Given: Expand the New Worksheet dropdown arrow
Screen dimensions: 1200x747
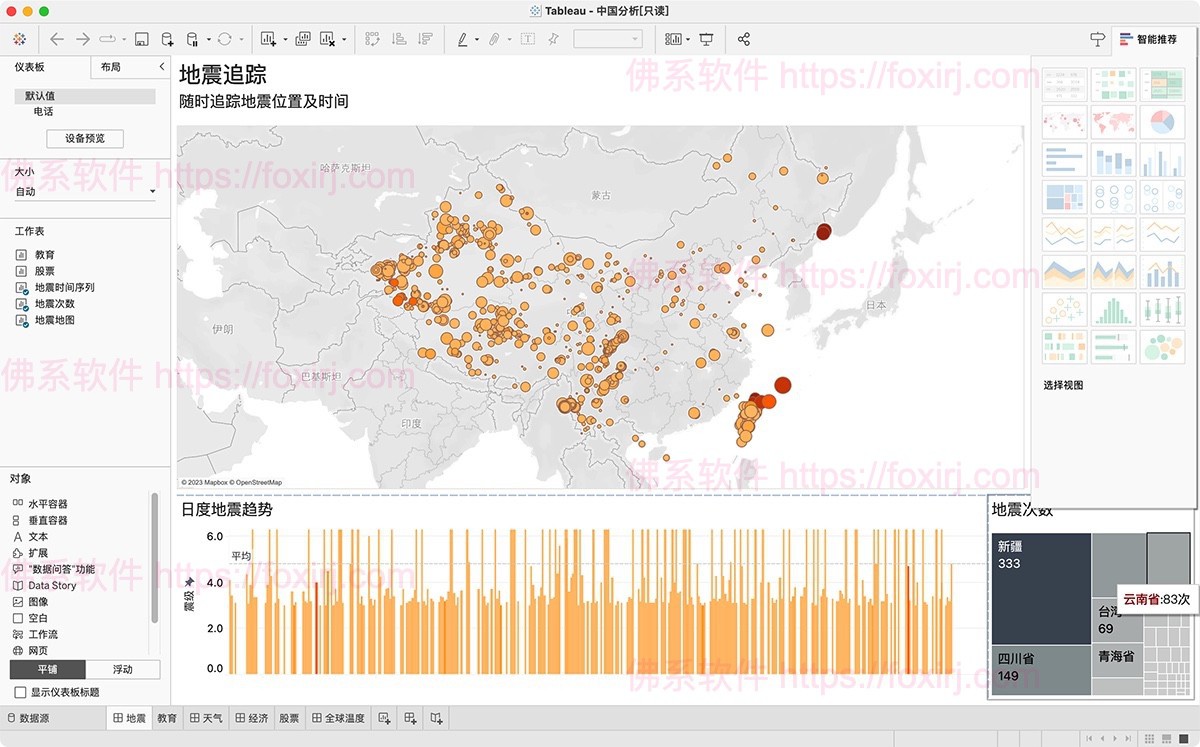Looking at the screenshot, I should (284, 38).
